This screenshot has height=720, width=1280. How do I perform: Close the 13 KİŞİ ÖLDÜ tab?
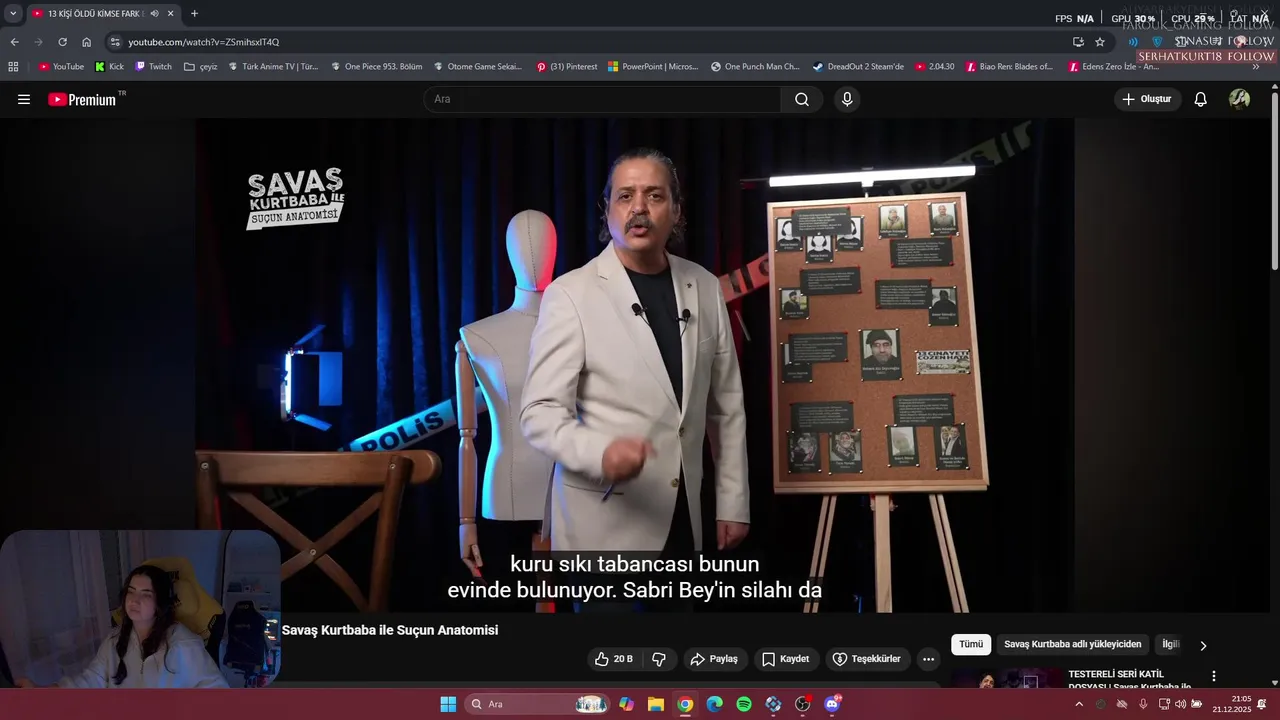pyautogui.click(x=171, y=14)
